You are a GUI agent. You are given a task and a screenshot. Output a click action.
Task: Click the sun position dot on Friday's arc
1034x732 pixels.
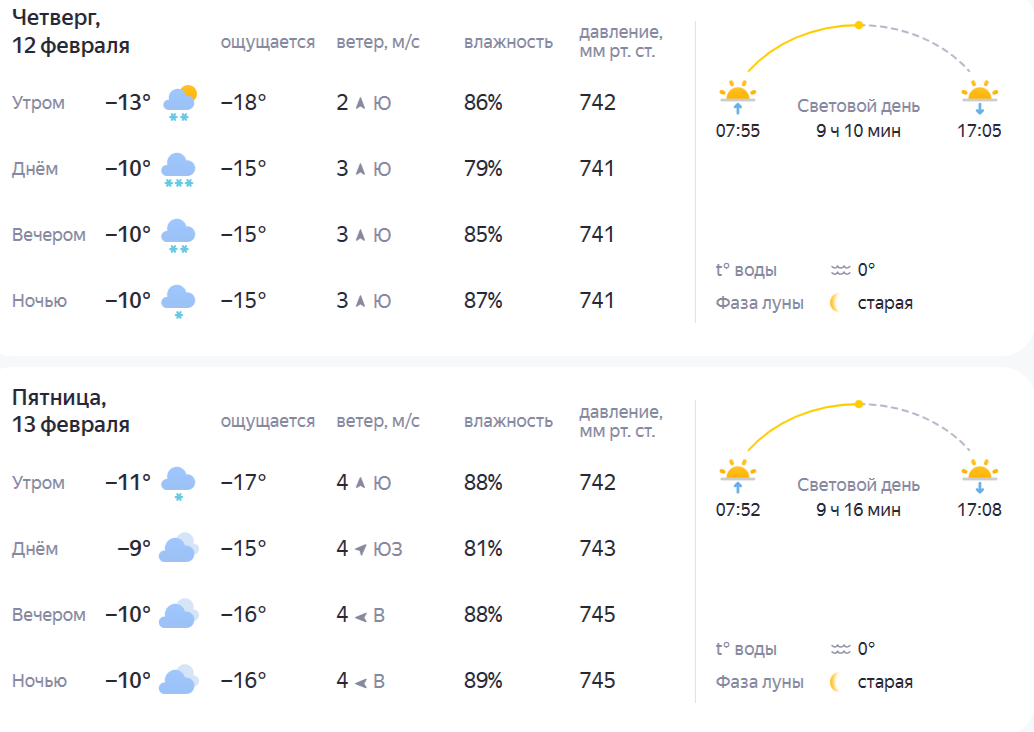(x=858, y=404)
